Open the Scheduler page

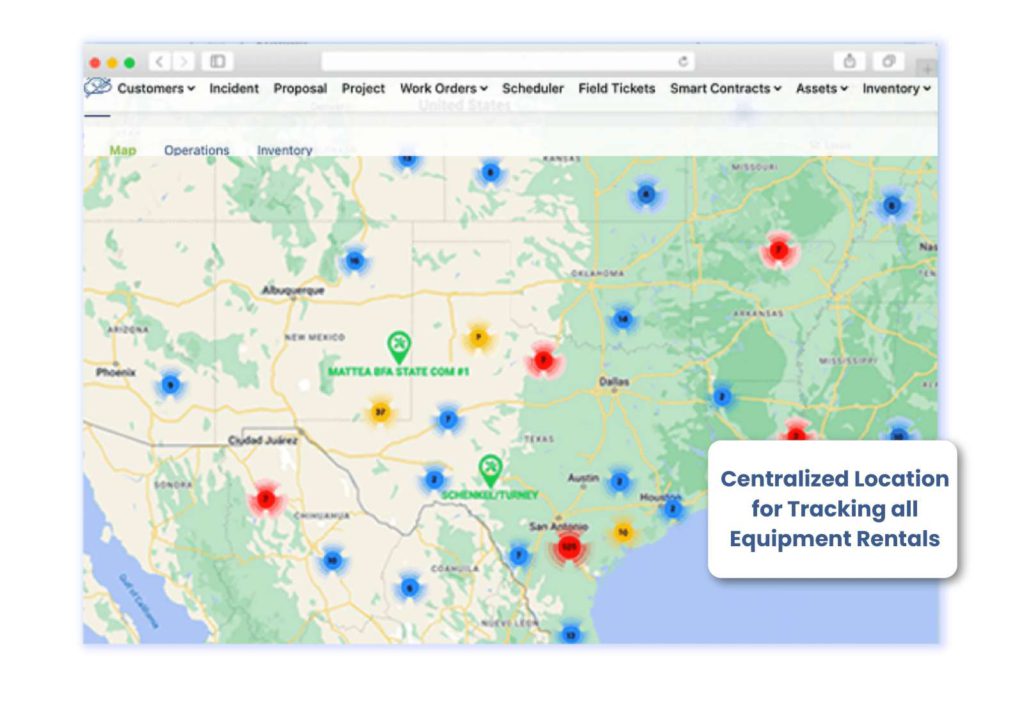tap(533, 88)
